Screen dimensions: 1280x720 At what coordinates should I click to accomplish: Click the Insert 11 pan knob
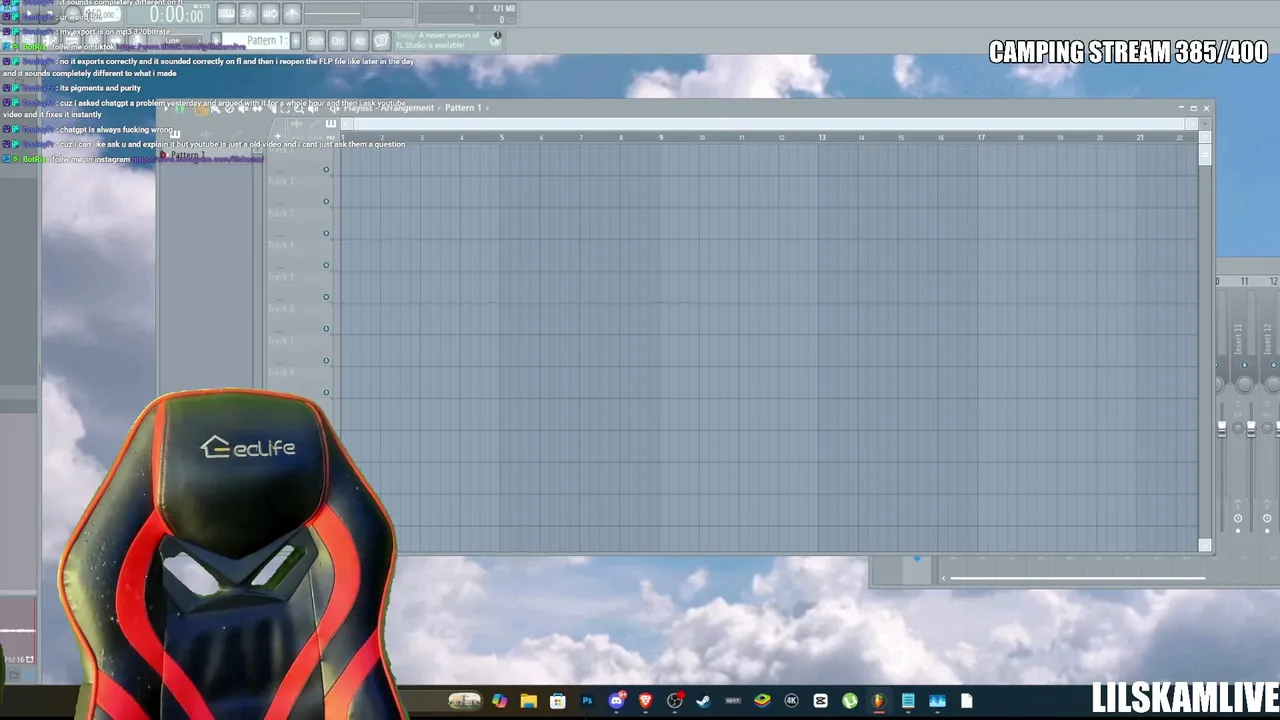1245,384
